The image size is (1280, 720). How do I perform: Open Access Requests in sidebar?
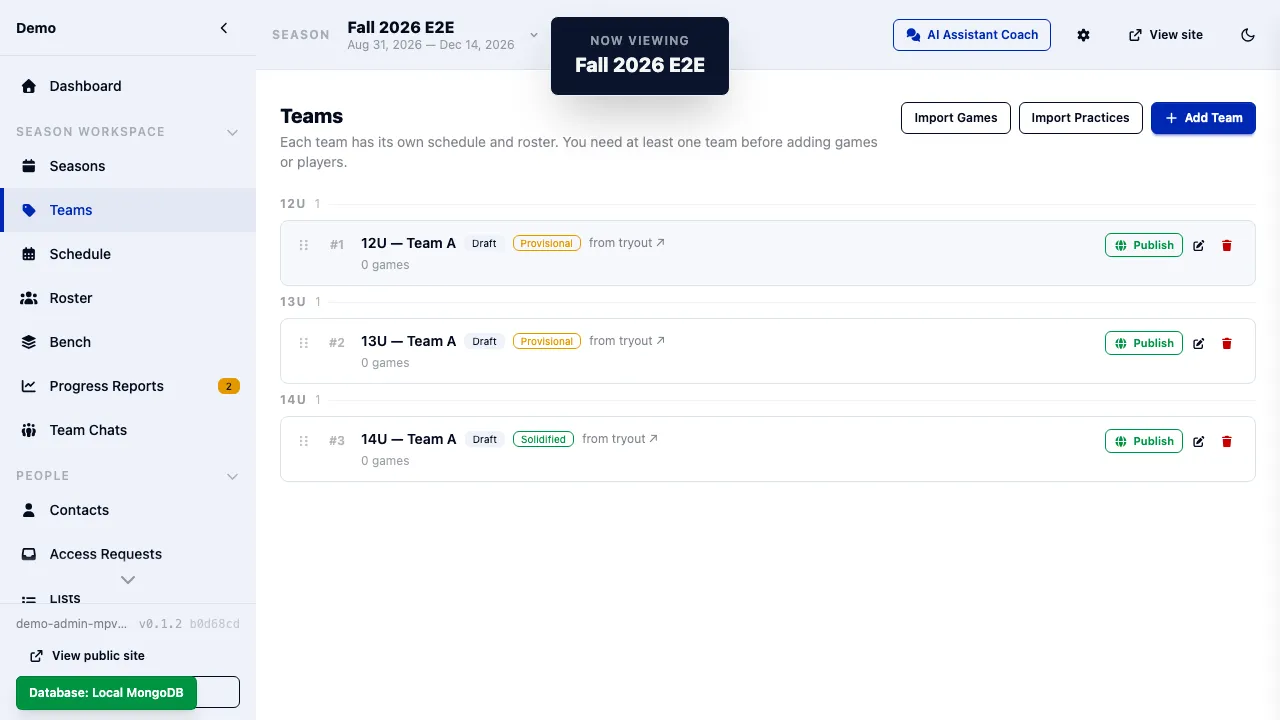(128, 554)
